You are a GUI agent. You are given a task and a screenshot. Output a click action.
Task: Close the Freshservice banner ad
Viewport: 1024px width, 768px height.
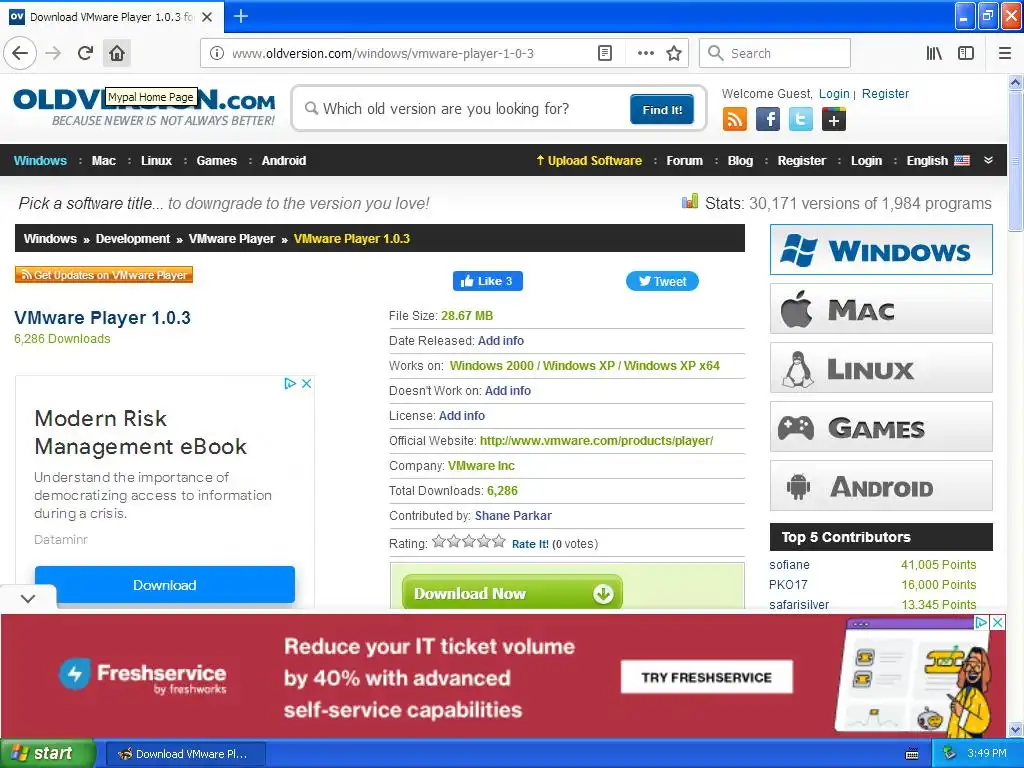tap(998, 622)
